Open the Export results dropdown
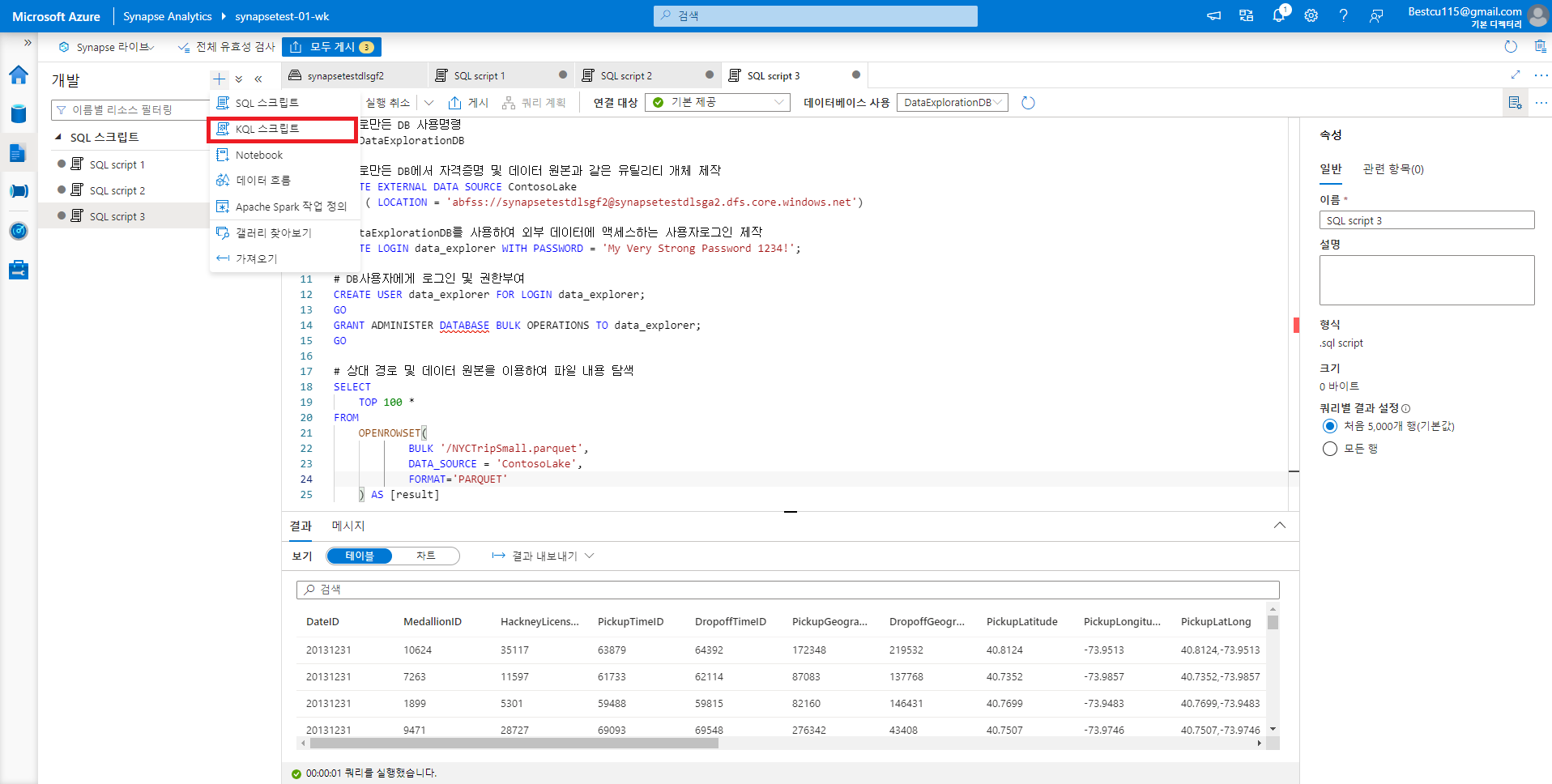This screenshot has width=1552, height=784. pyautogui.click(x=543, y=556)
